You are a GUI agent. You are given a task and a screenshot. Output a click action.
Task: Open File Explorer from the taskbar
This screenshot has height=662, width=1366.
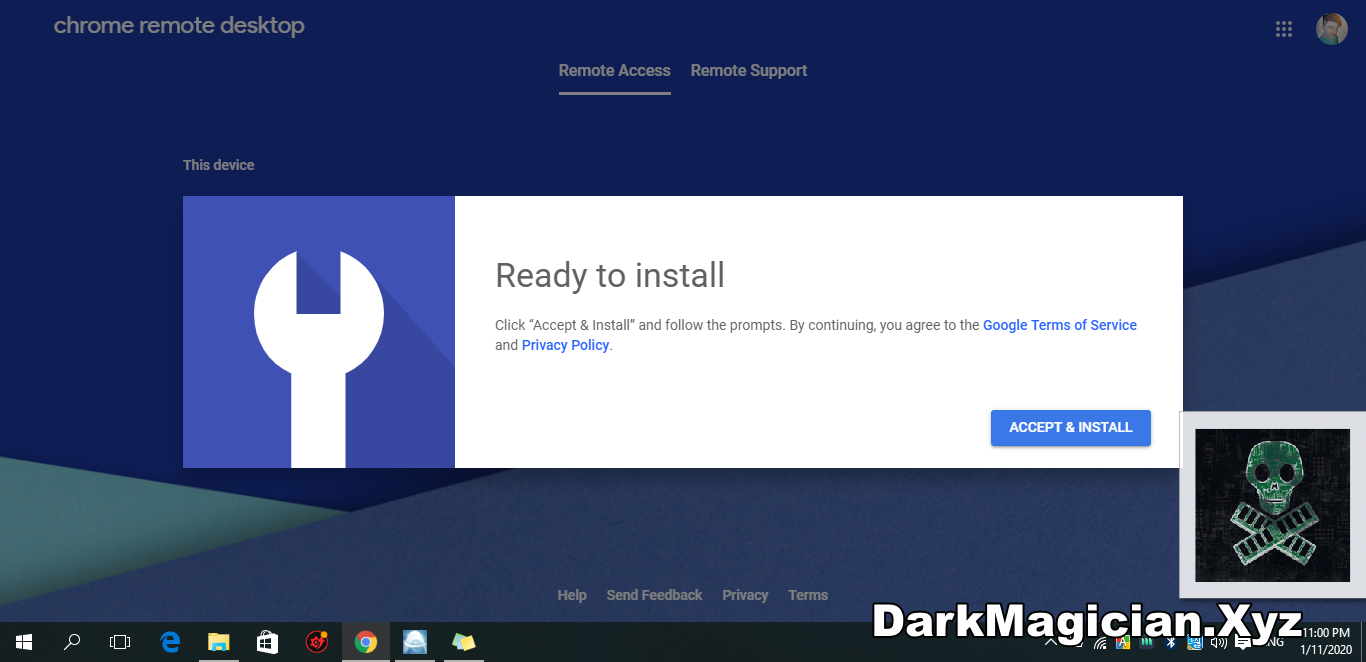click(x=218, y=642)
